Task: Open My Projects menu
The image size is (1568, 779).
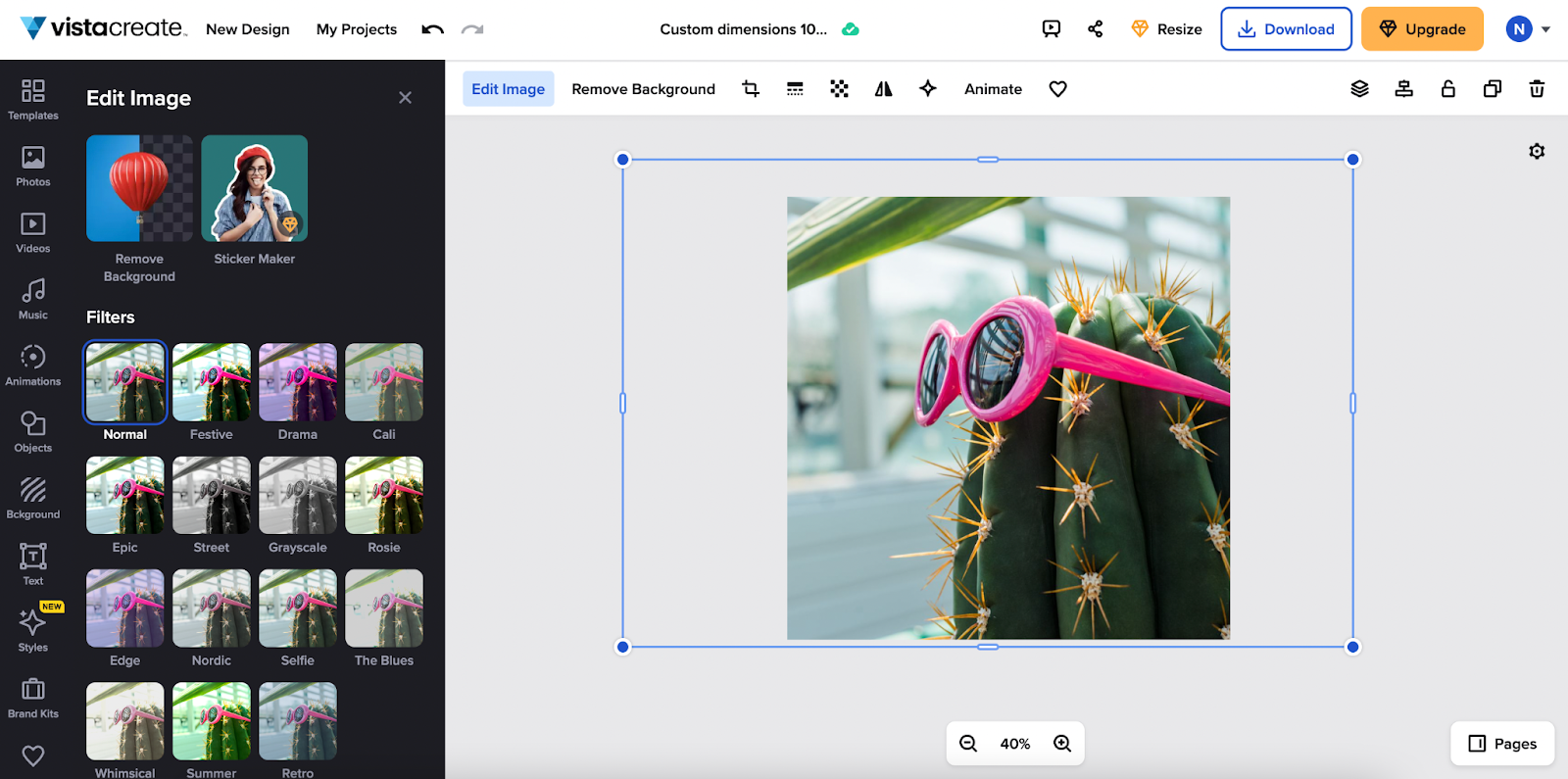Action: click(x=357, y=29)
